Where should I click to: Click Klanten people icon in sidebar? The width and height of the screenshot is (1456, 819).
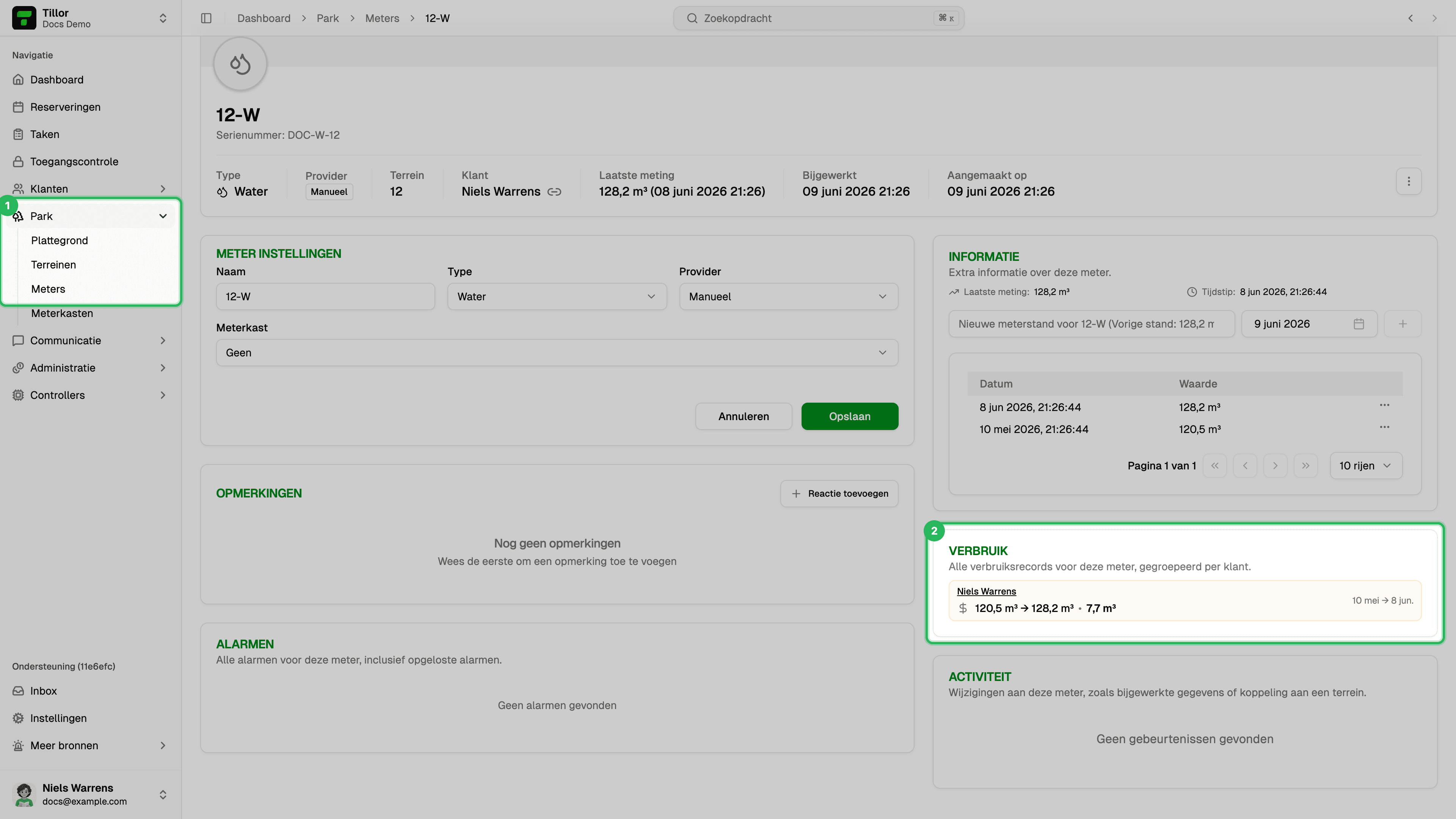18,189
